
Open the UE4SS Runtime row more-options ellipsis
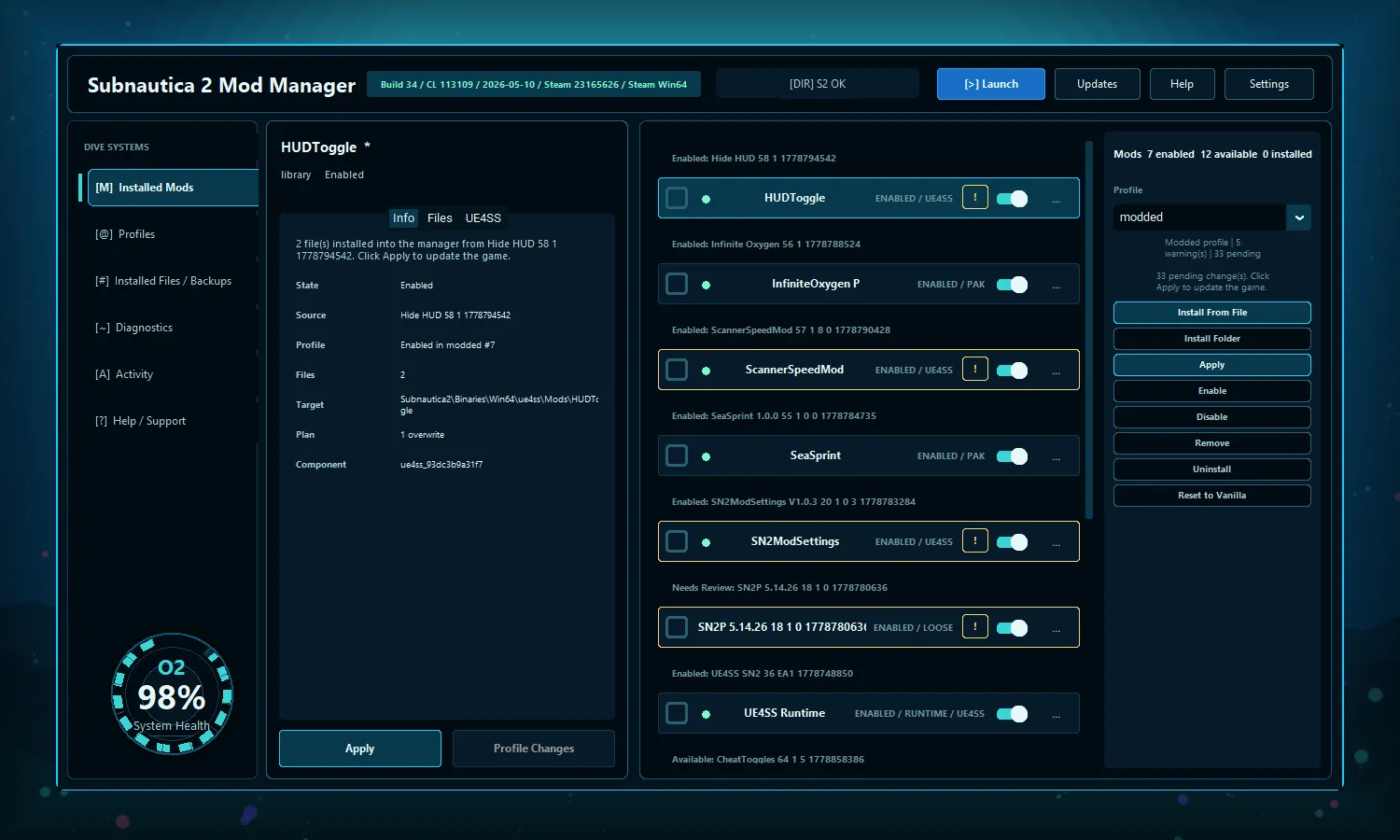[1057, 715]
